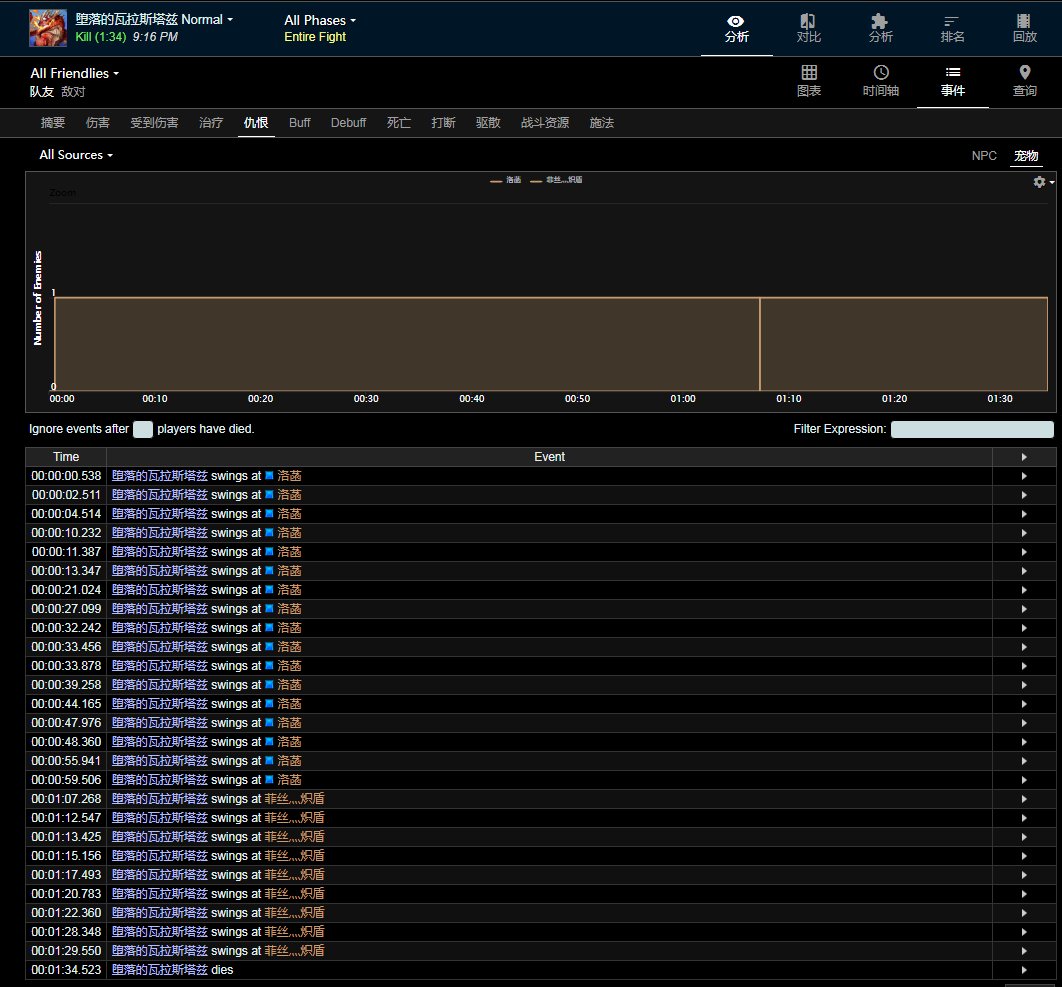
Task: Open the All Friendlies dropdown
Action: click(x=74, y=73)
